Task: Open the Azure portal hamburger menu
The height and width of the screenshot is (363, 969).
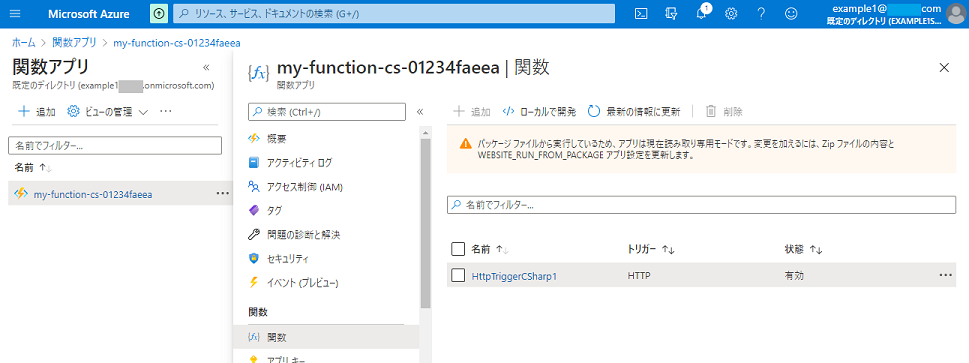Action: click(x=15, y=14)
